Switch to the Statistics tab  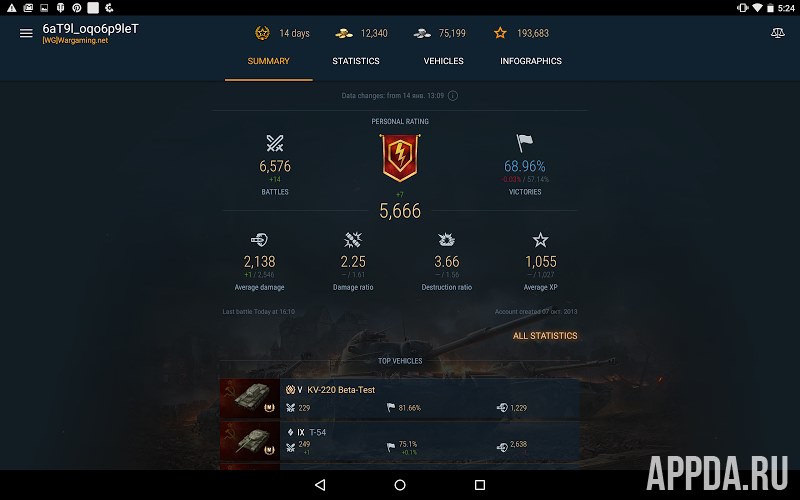(356, 61)
